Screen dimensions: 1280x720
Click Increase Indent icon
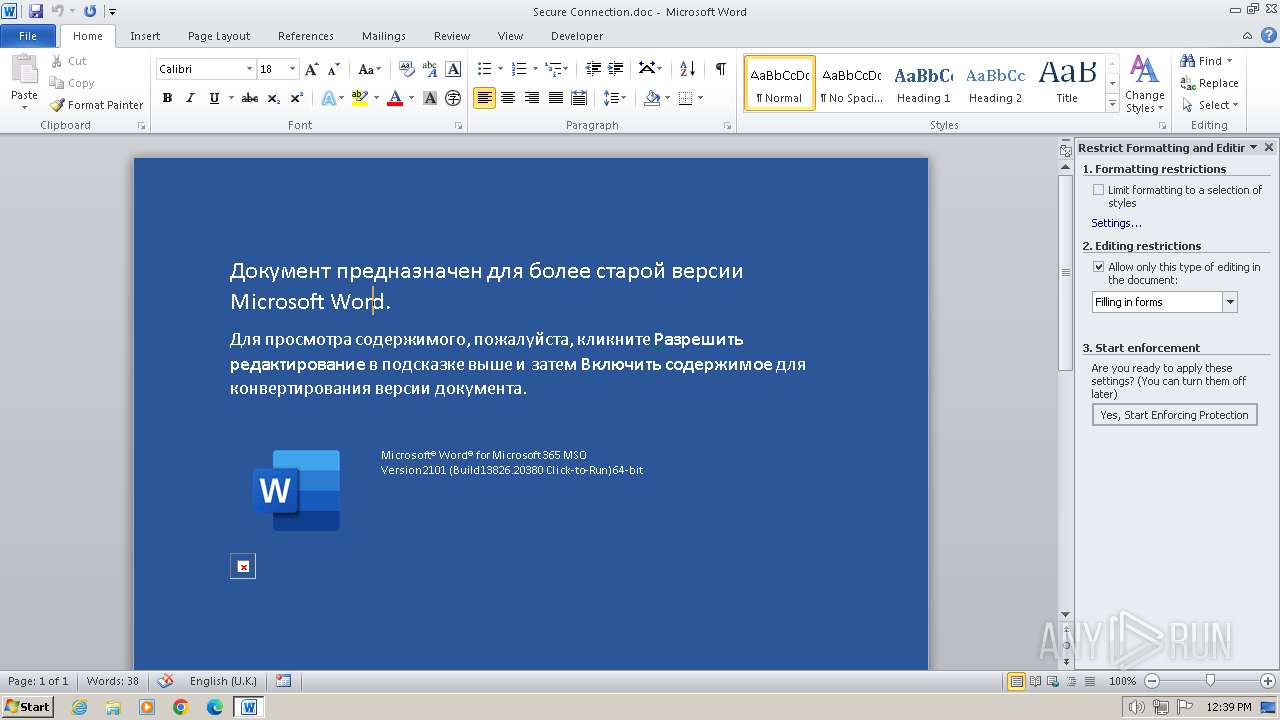click(616, 69)
